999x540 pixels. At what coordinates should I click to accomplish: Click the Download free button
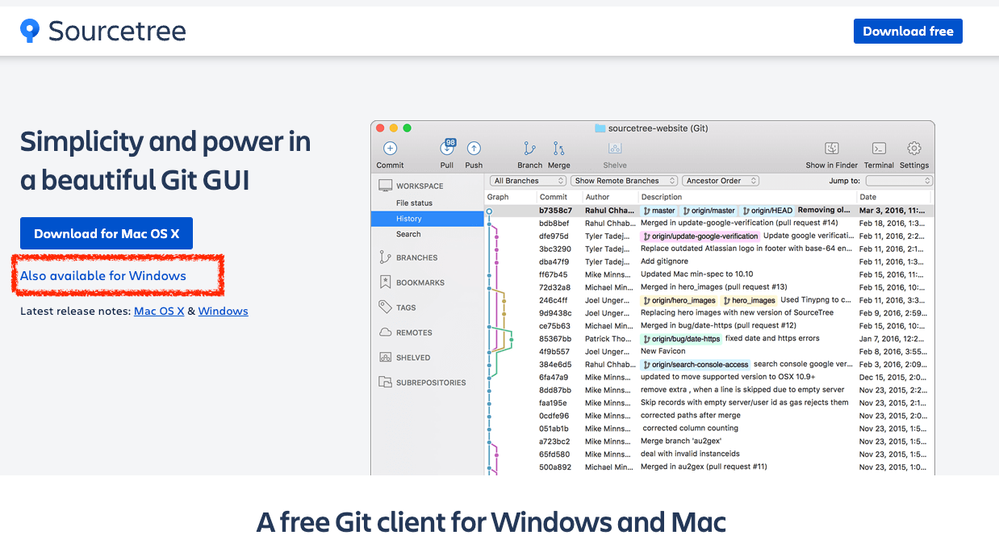coord(908,31)
